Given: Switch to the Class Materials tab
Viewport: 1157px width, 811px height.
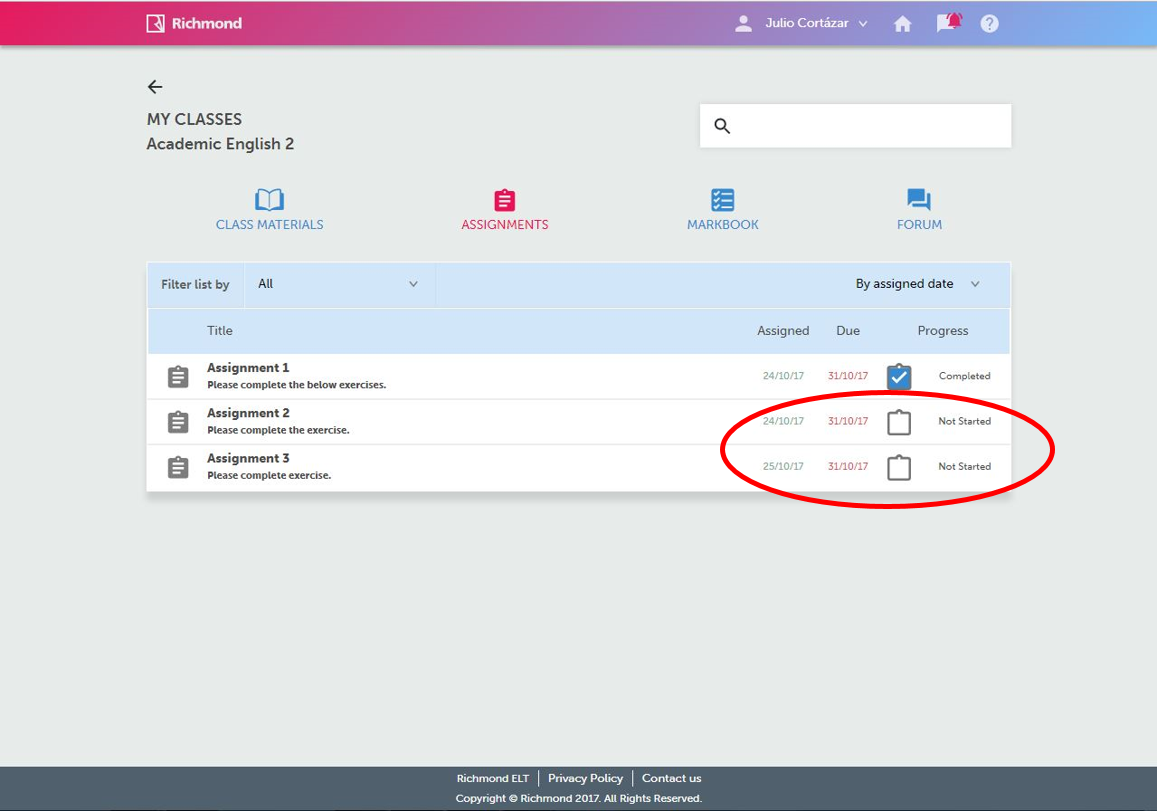Looking at the screenshot, I should pos(269,210).
